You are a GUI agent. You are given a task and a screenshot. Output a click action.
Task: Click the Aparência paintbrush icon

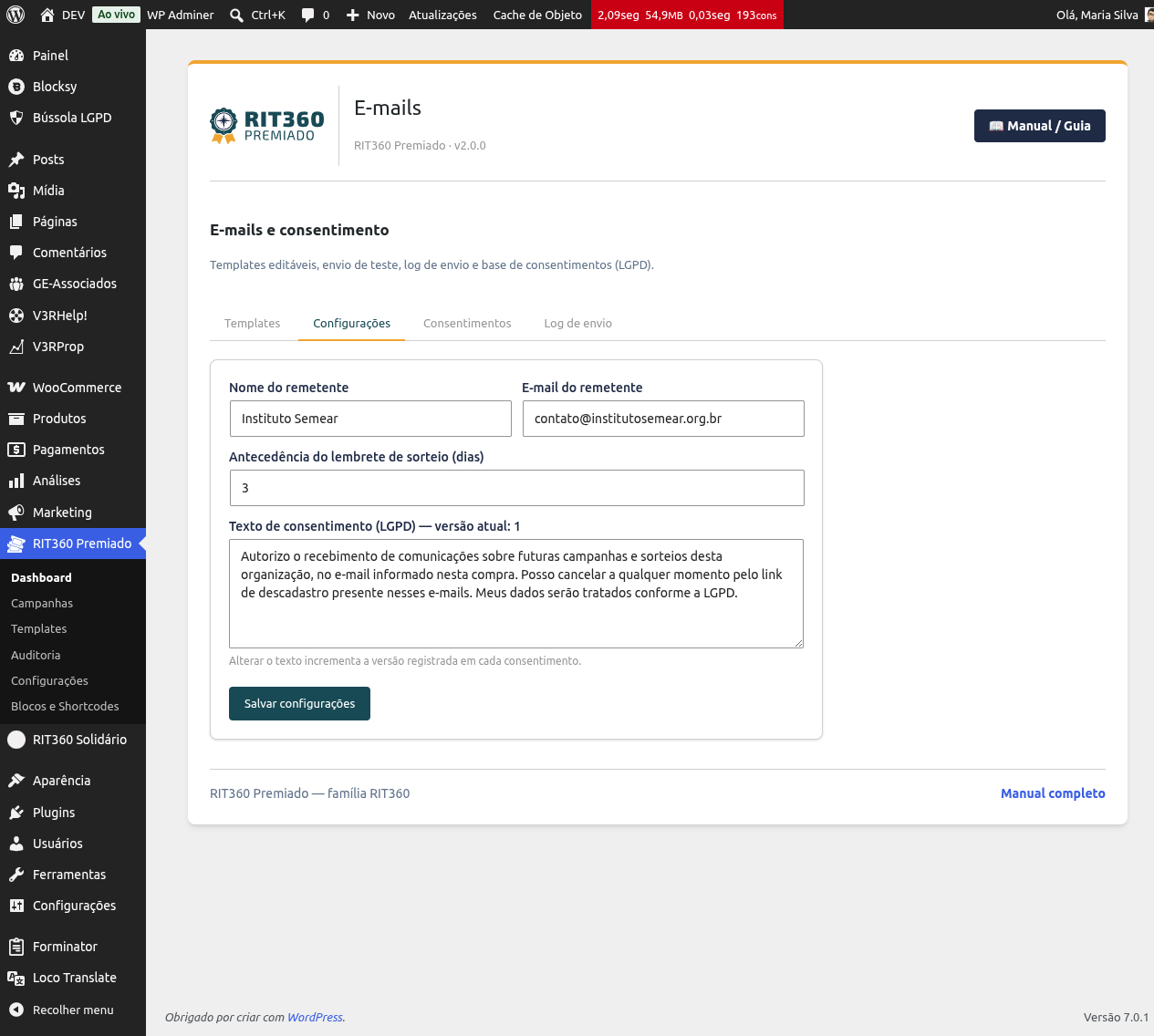pyautogui.click(x=16, y=781)
